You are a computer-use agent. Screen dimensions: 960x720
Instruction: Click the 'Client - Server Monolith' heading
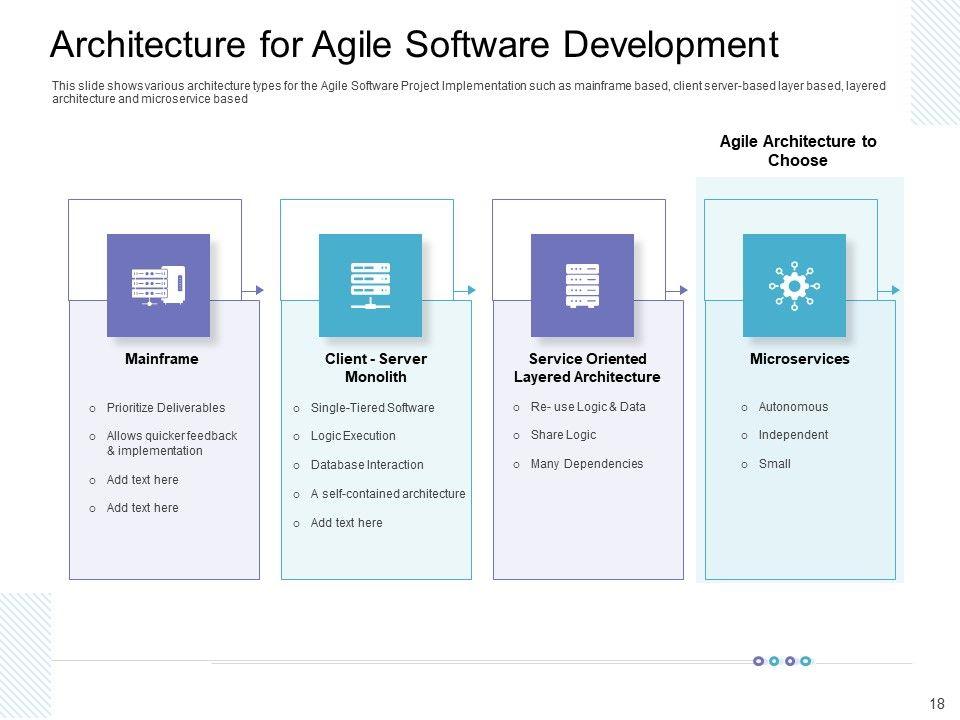[375, 368]
